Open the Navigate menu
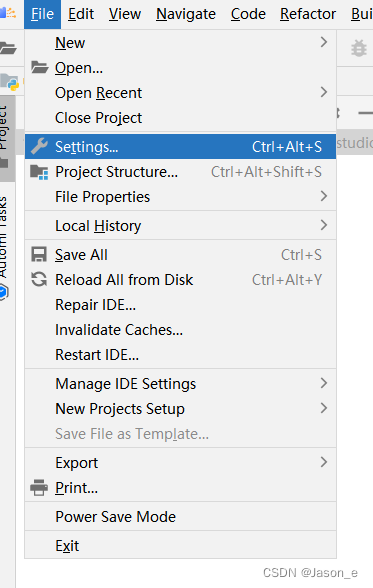The height and width of the screenshot is (588, 373). [186, 14]
